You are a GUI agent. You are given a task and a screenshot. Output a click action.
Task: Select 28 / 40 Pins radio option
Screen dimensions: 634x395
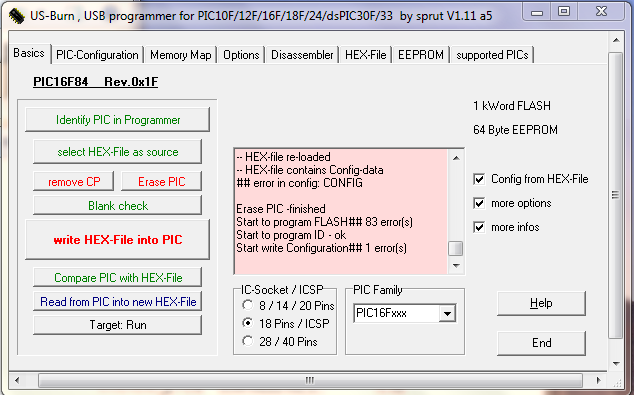pos(247,341)
